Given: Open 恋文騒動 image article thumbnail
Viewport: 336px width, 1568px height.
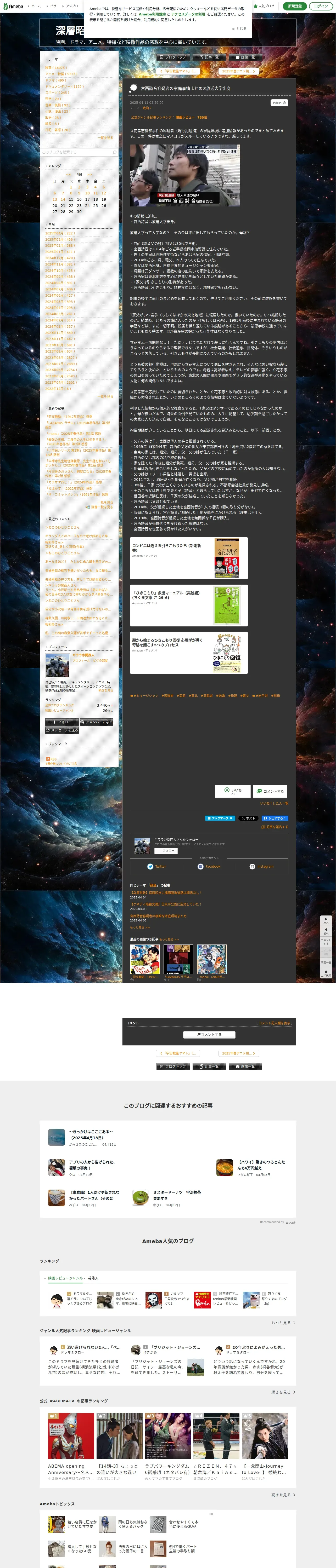Looking at the screenshot, I should pyautogui.click(x=145, y=959).
